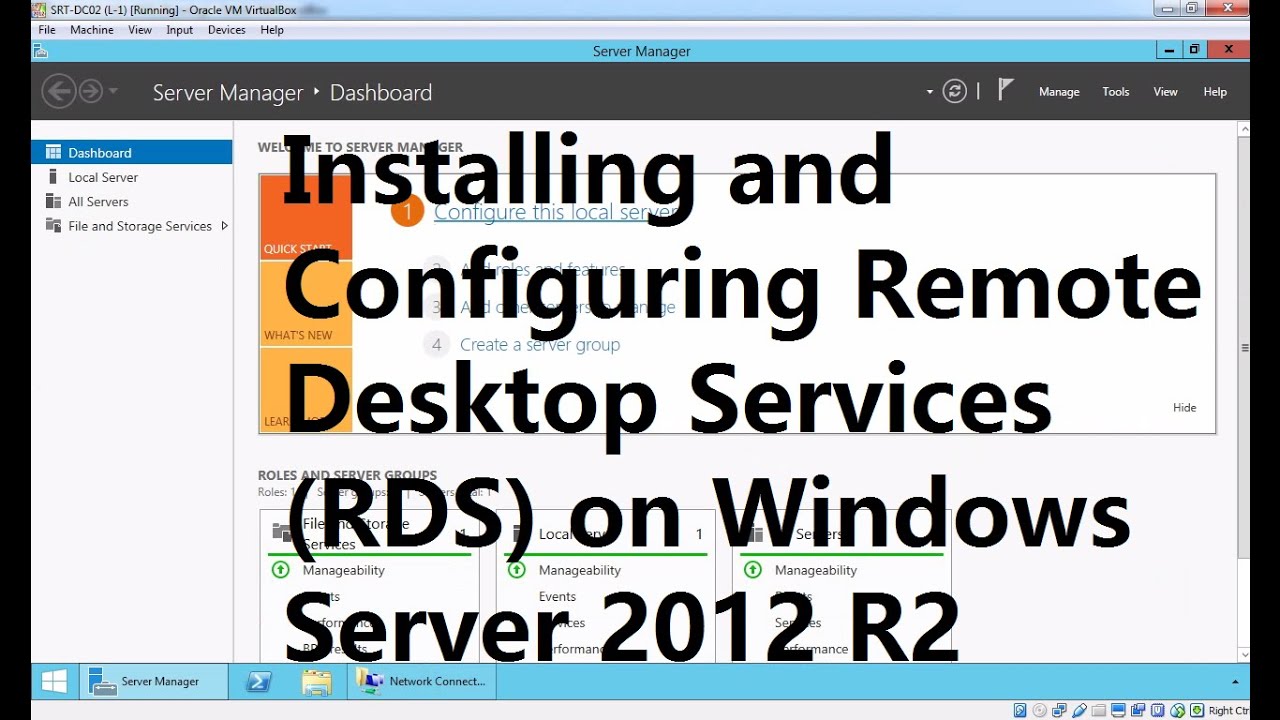This screenshot has height=720, width=1280.
Task: Click the 'Create a server group' link
Action: pos(540,345)
